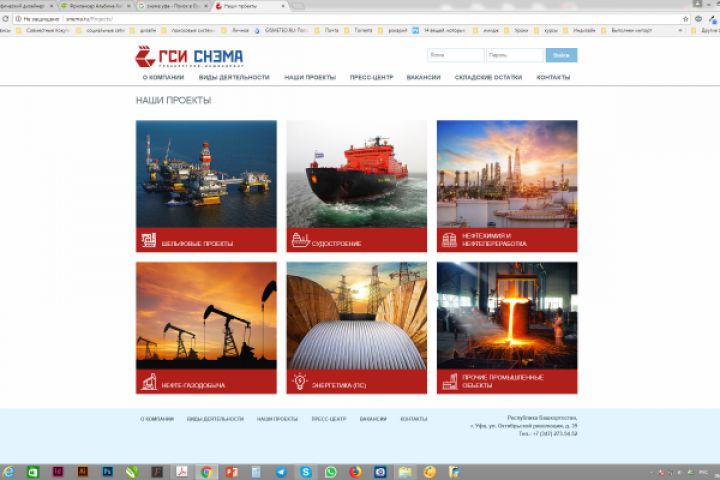The height and width of the screenshot is (480, 720).
Task: Click the pumpjack icon beside Нефте-газодобыча
Action: (x=149, y=382)
